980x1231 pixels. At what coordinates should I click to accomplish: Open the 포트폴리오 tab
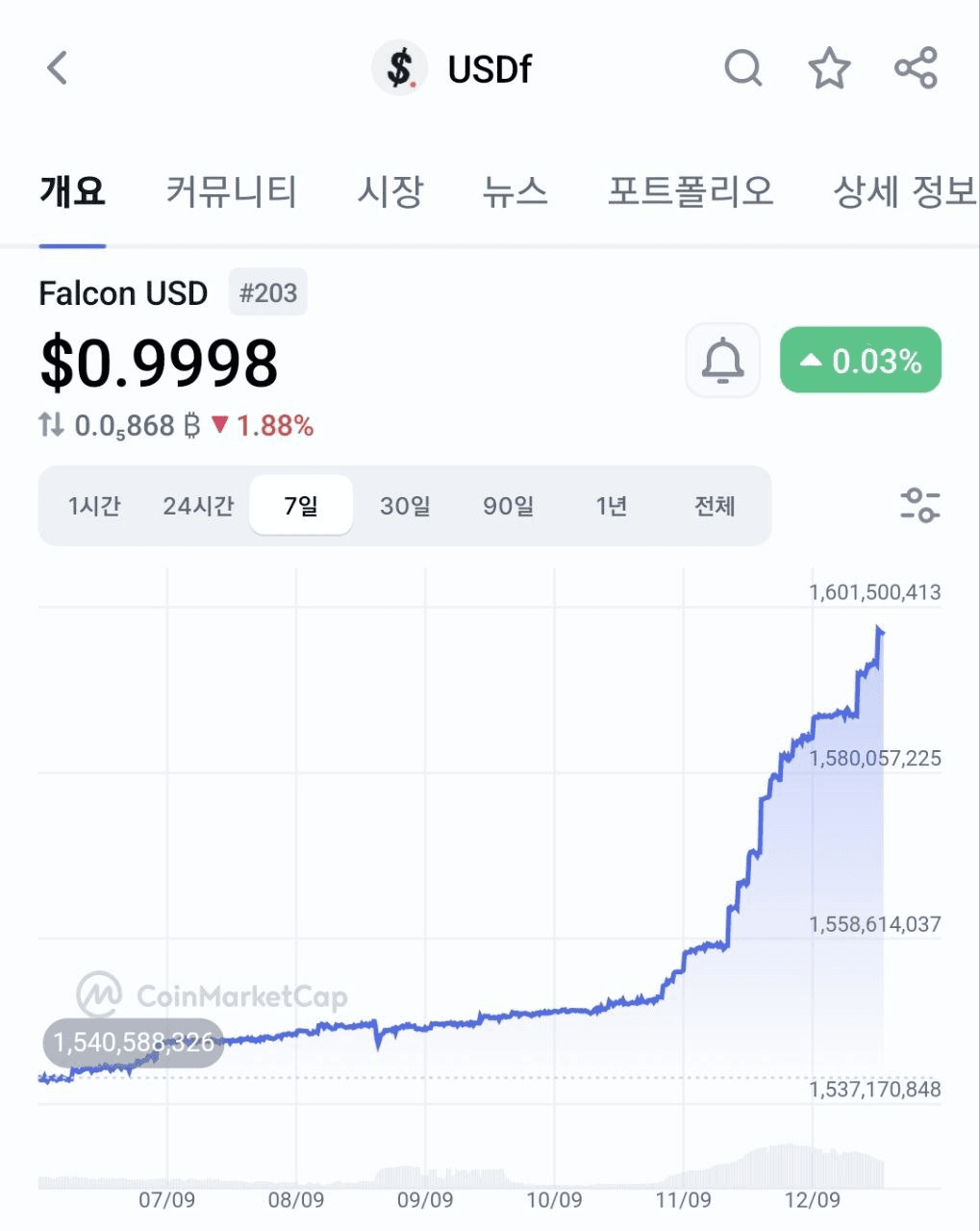(691, 191)
